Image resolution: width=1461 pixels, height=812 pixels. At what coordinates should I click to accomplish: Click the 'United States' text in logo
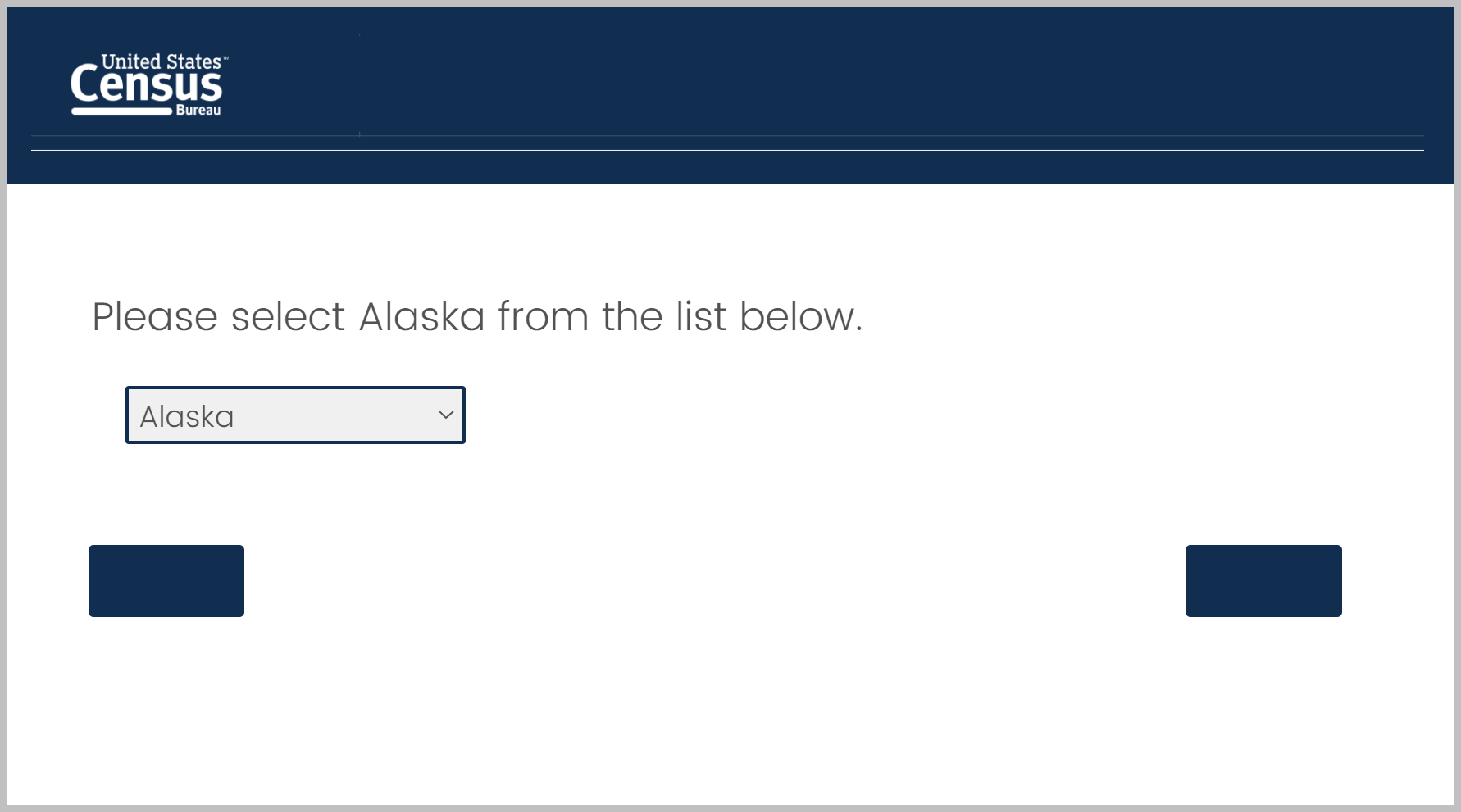[161, 61]
